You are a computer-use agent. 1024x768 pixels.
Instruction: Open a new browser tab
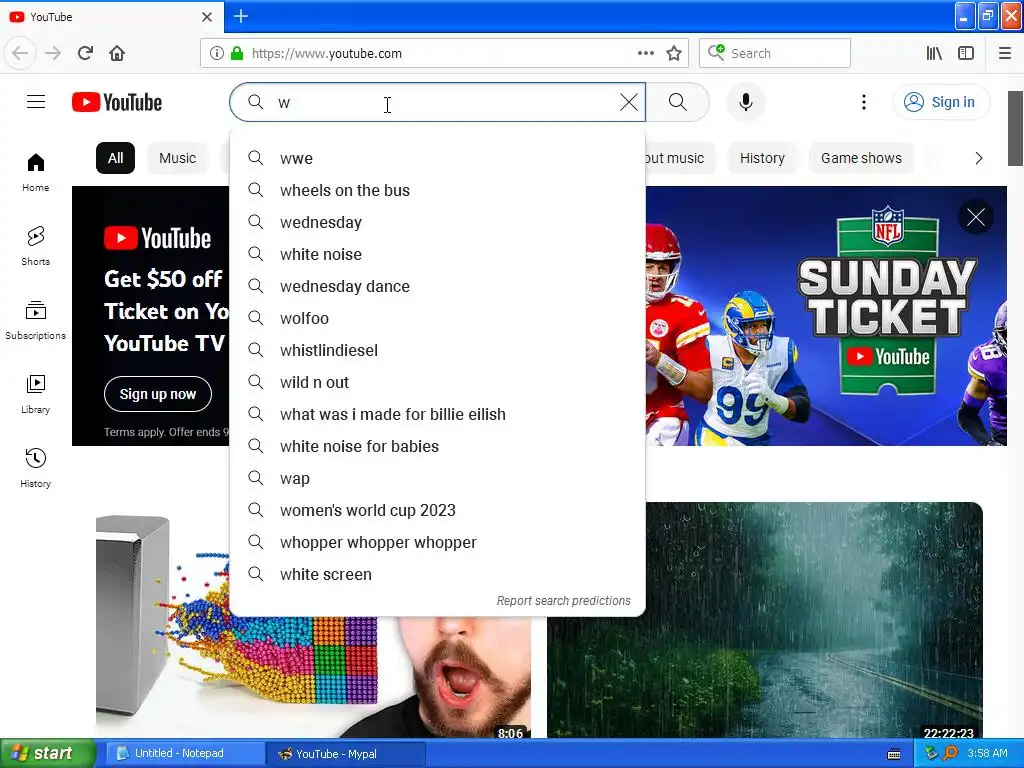241,16
